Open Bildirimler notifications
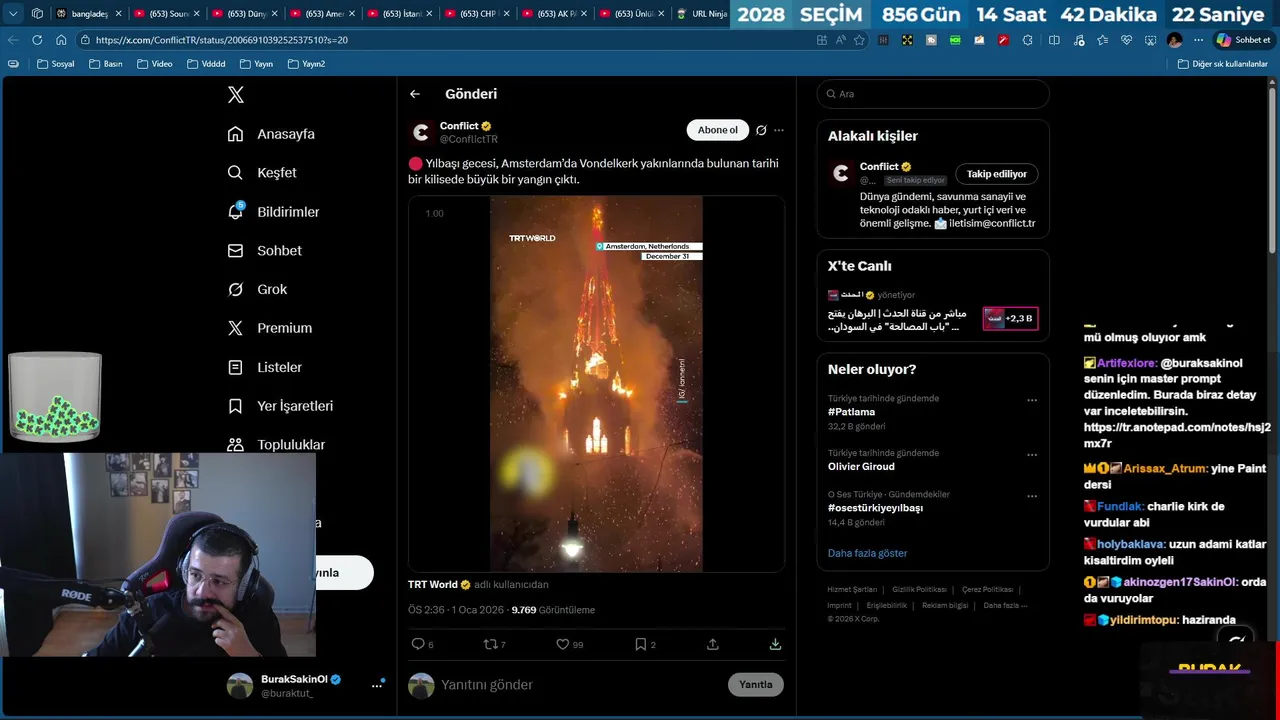 tap(273, 212)
